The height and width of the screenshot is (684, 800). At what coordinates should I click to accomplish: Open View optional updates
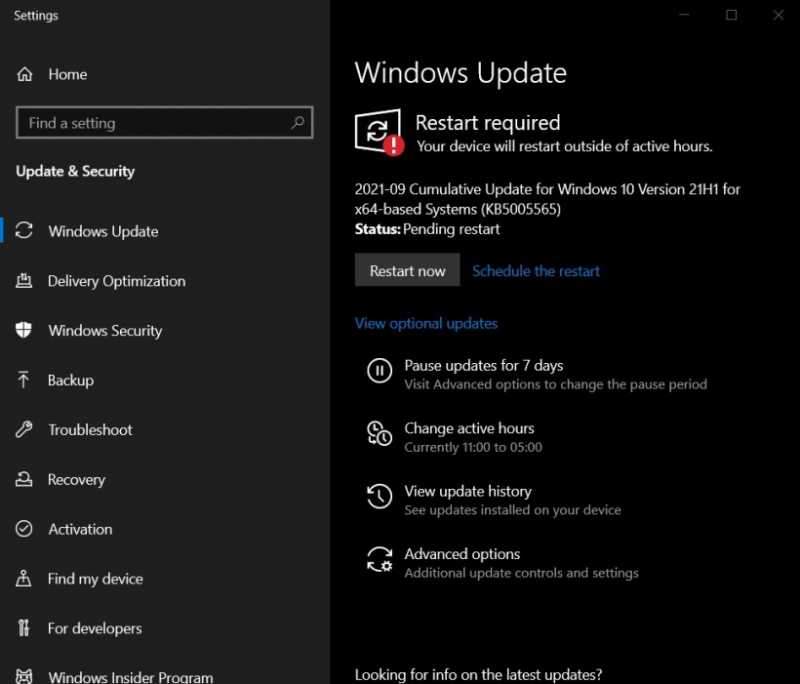click(x=426, y=323)
